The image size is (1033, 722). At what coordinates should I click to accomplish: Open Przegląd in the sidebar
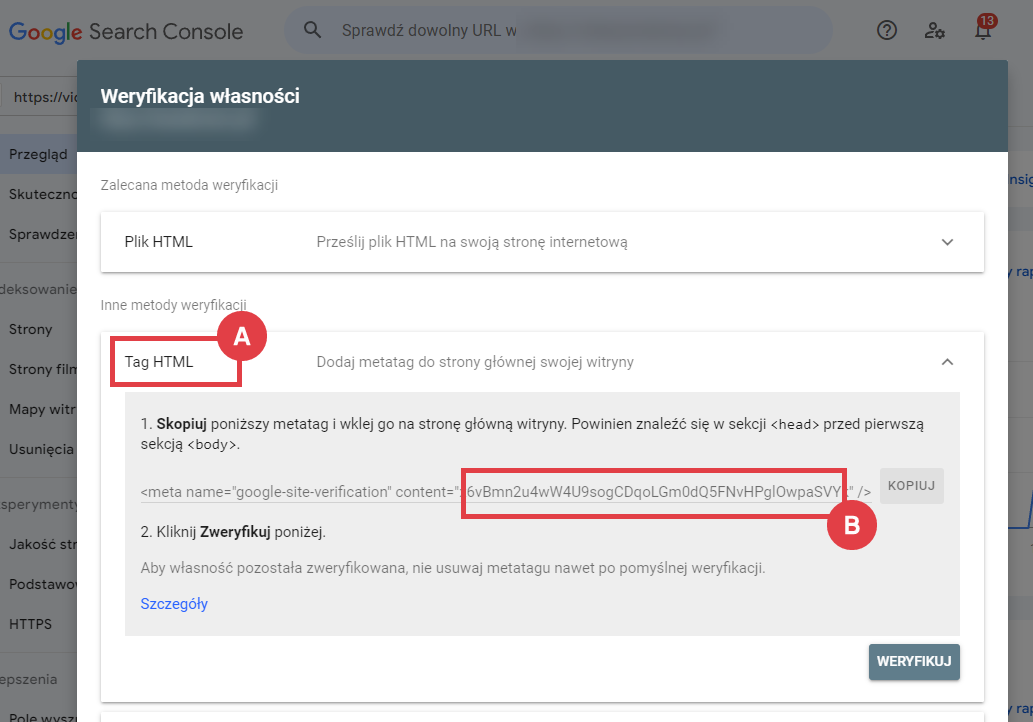38,154
